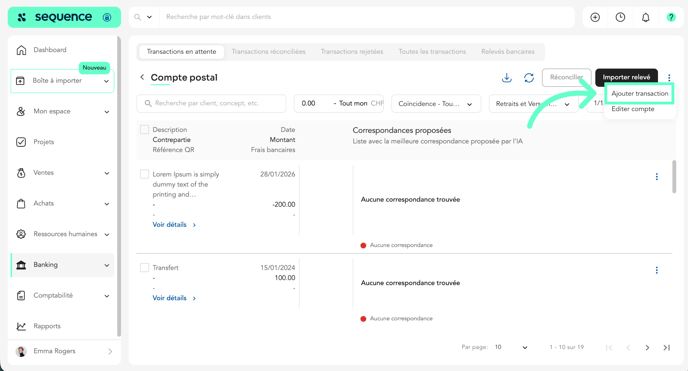Expand the Comptabilité chevron
This screenshot has height=371, width=688.
coord(107,296)
